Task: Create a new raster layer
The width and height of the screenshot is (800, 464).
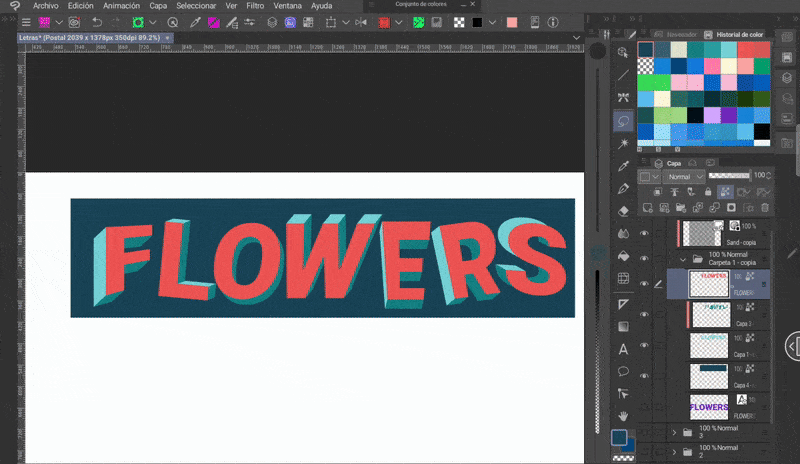Action: pos(647,208)
